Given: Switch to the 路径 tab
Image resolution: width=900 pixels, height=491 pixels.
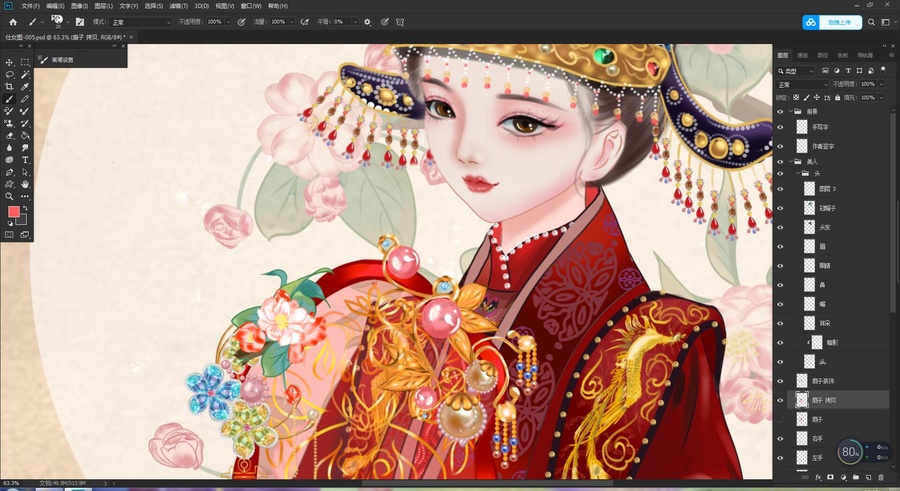Looking at the screenshot, I should (x=823, y=55).
